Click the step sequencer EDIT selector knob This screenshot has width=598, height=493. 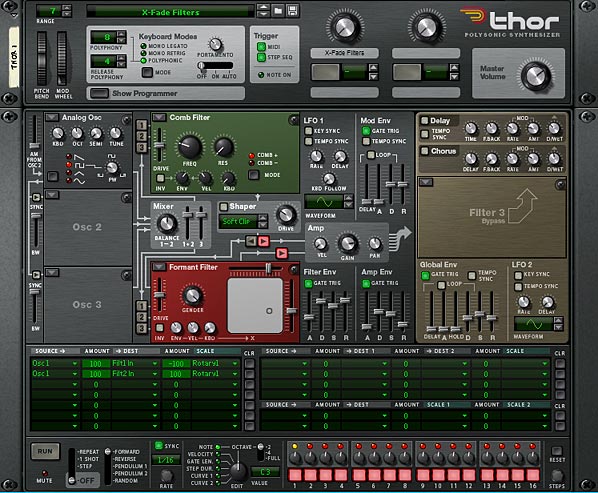(238, 471)
